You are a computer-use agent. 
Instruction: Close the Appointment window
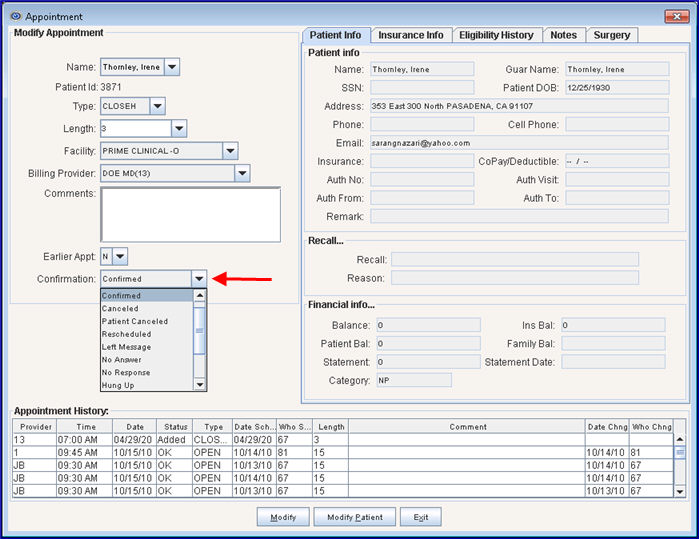(677, 16)
